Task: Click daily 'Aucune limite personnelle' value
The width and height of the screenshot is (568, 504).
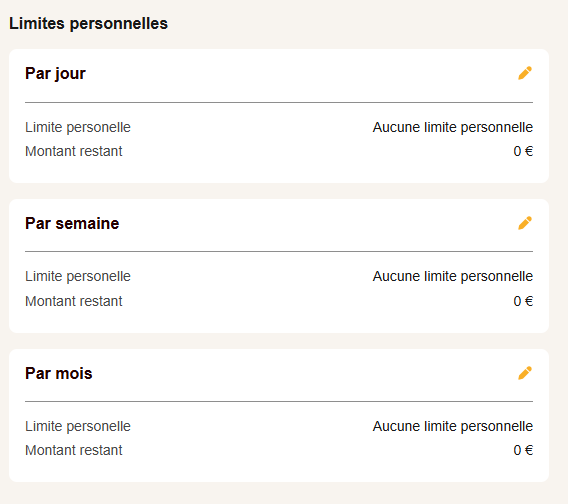Action: click(453, 128)
